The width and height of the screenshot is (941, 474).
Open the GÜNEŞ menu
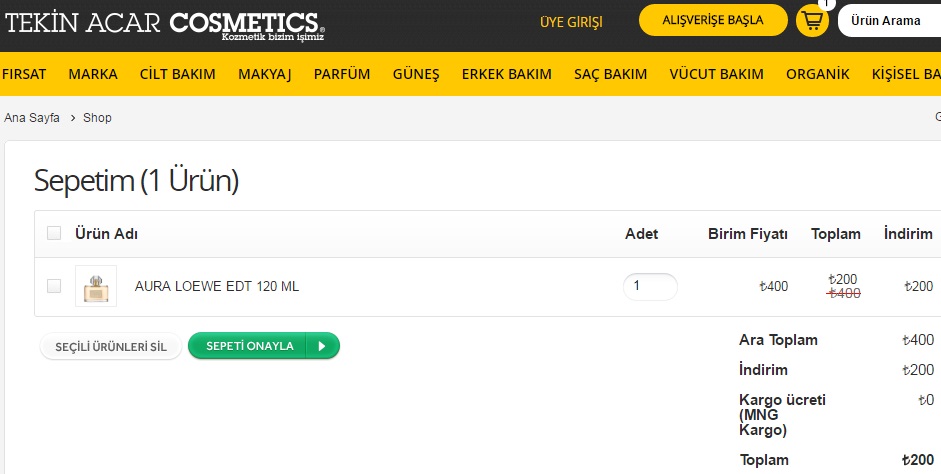(x=416, y=74)
